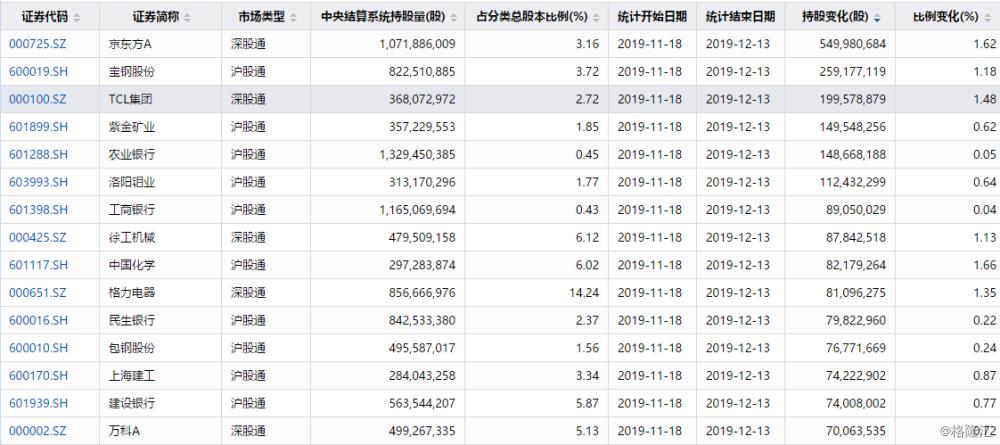Select the 建设银行 row name cell
Image resolution: width=1000 pixels, height=445 pixels.
[132, 403]
